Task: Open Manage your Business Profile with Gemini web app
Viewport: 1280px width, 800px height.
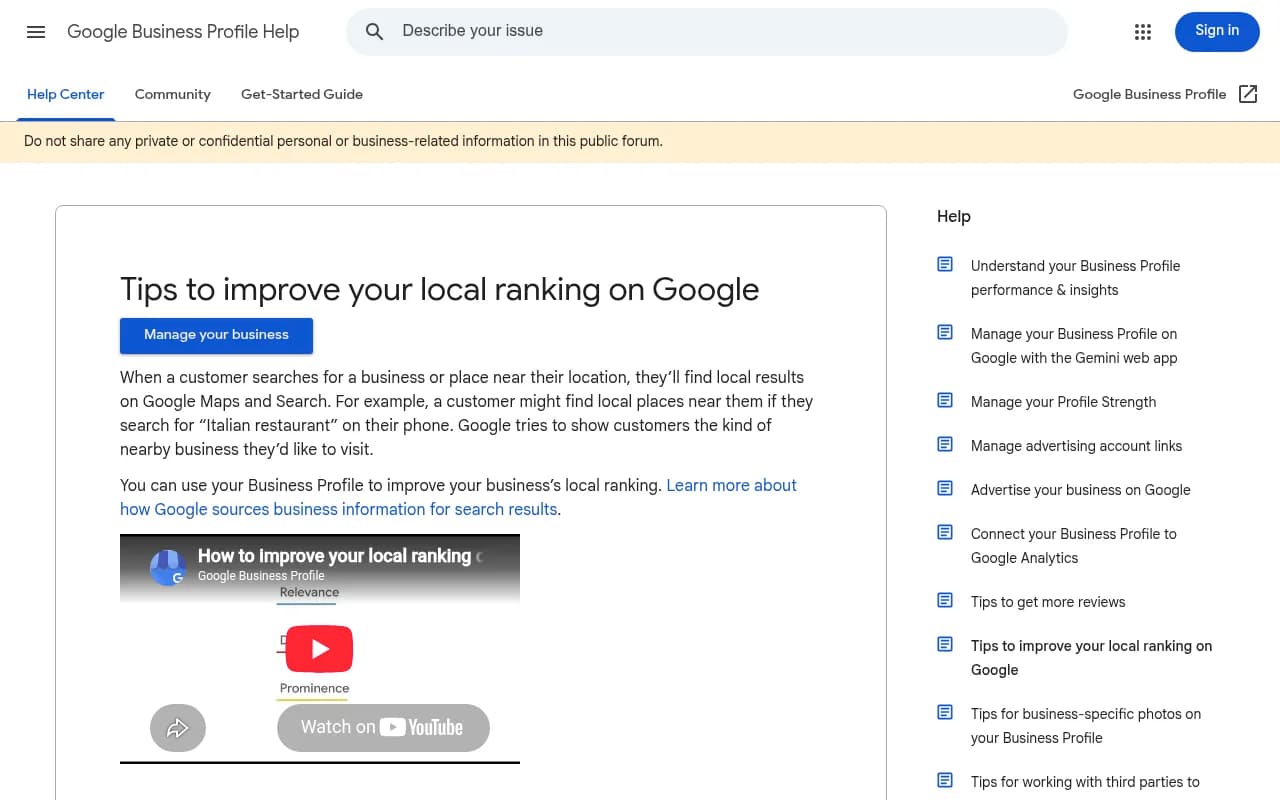Action: tap(1074, 346)
